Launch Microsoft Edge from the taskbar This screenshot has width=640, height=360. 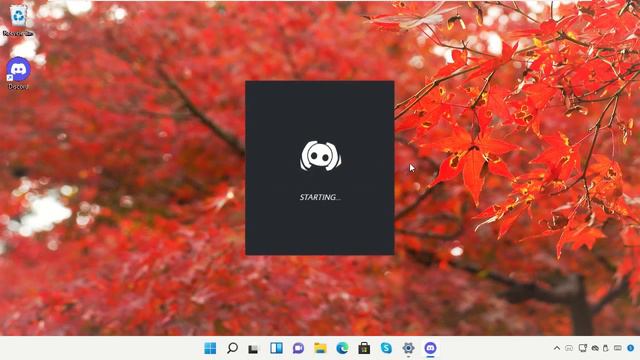point(342,348)
